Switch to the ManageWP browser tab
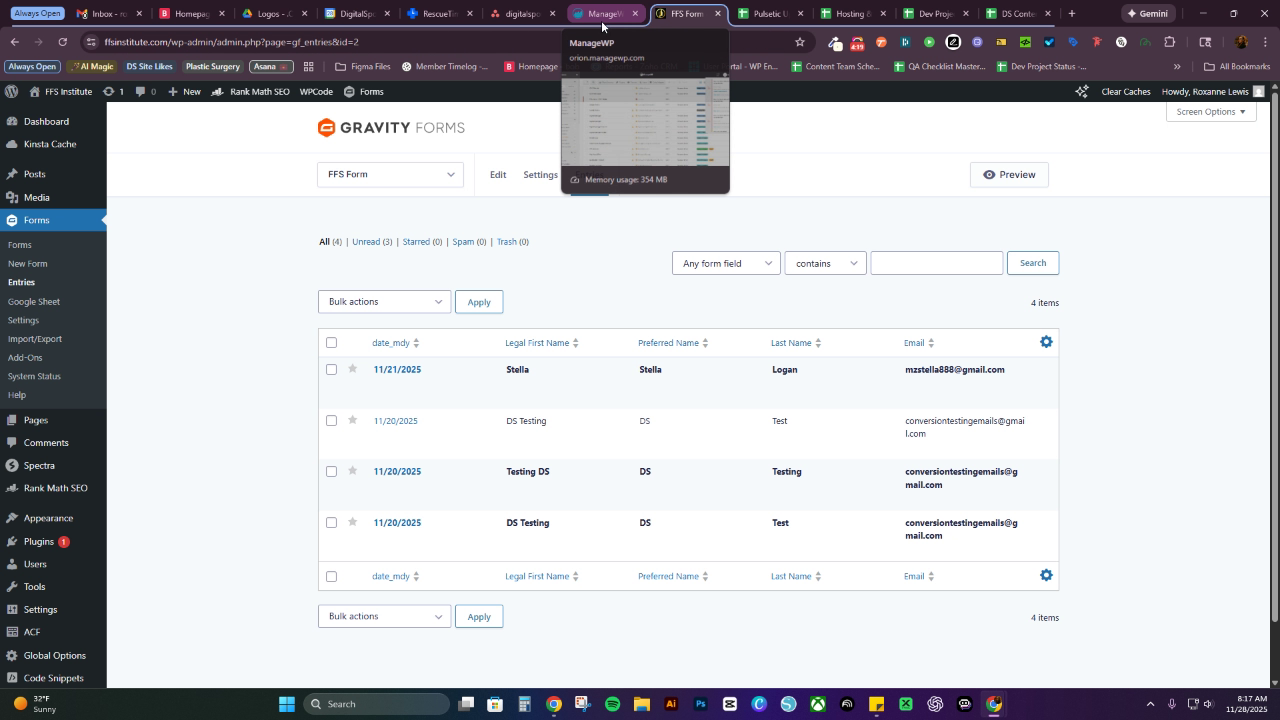Screen dimensions: 1280x720 (x=606, y=14)
